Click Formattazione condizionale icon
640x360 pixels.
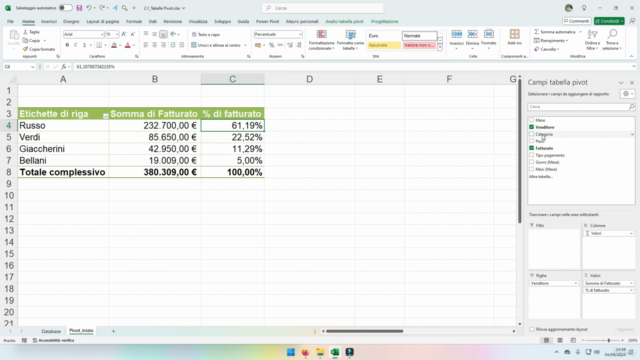[x=322, y=34]
